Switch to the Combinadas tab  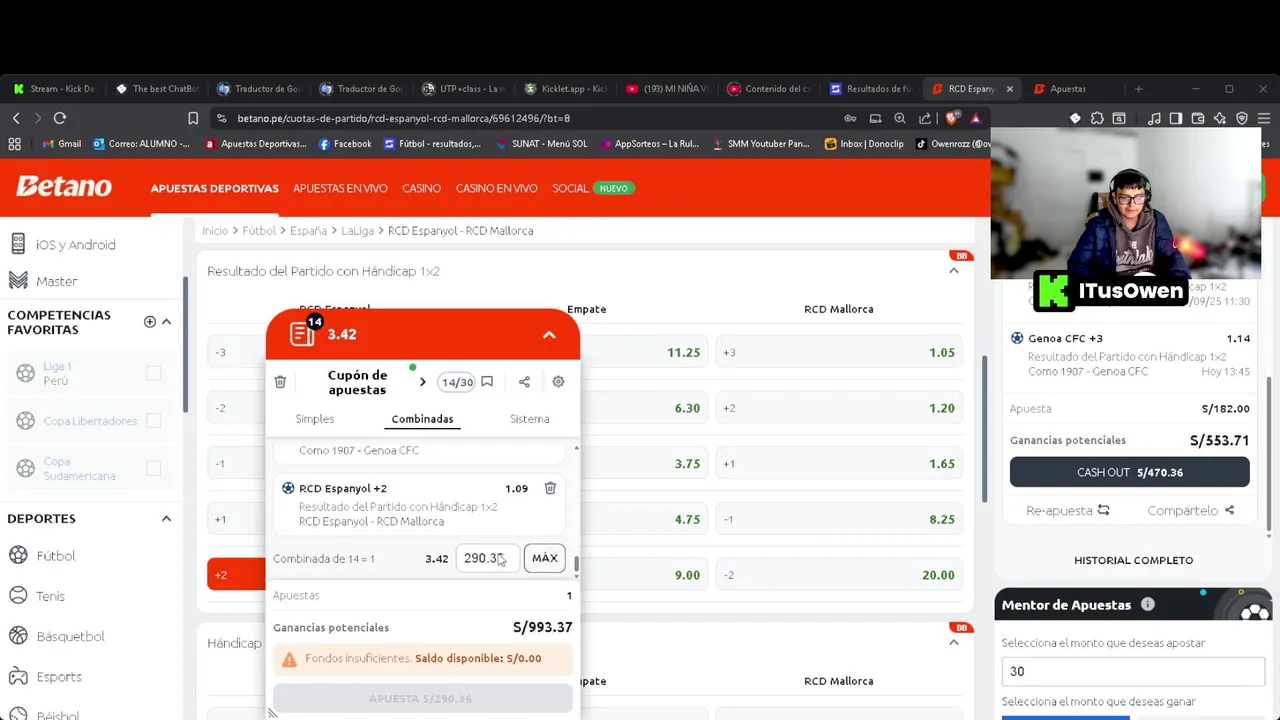[x=422, y=419]
